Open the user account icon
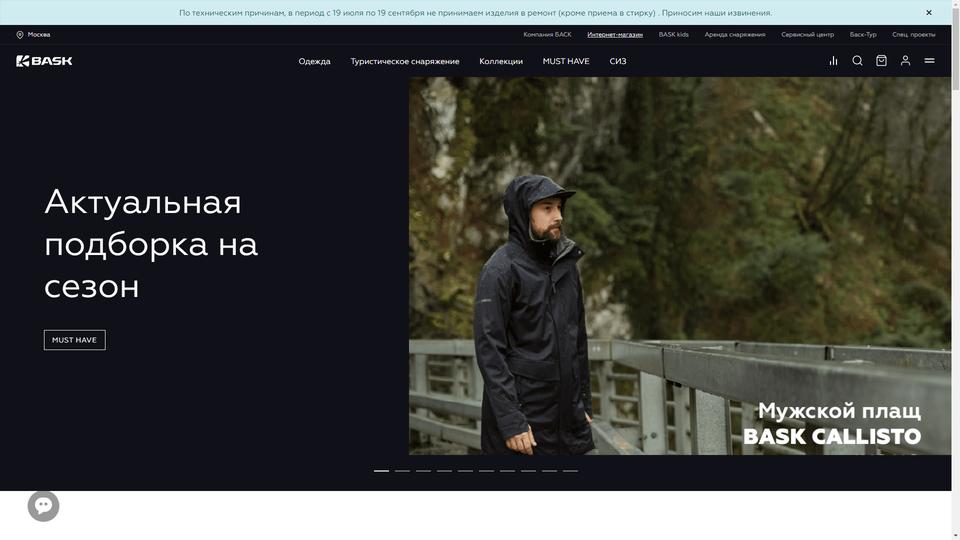This screenshot has height=540, width=960. (905, 61)
